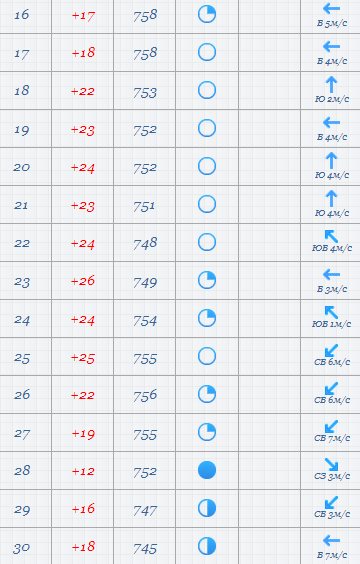Click the northwest wind arrow for day 28

coord(331,464)
